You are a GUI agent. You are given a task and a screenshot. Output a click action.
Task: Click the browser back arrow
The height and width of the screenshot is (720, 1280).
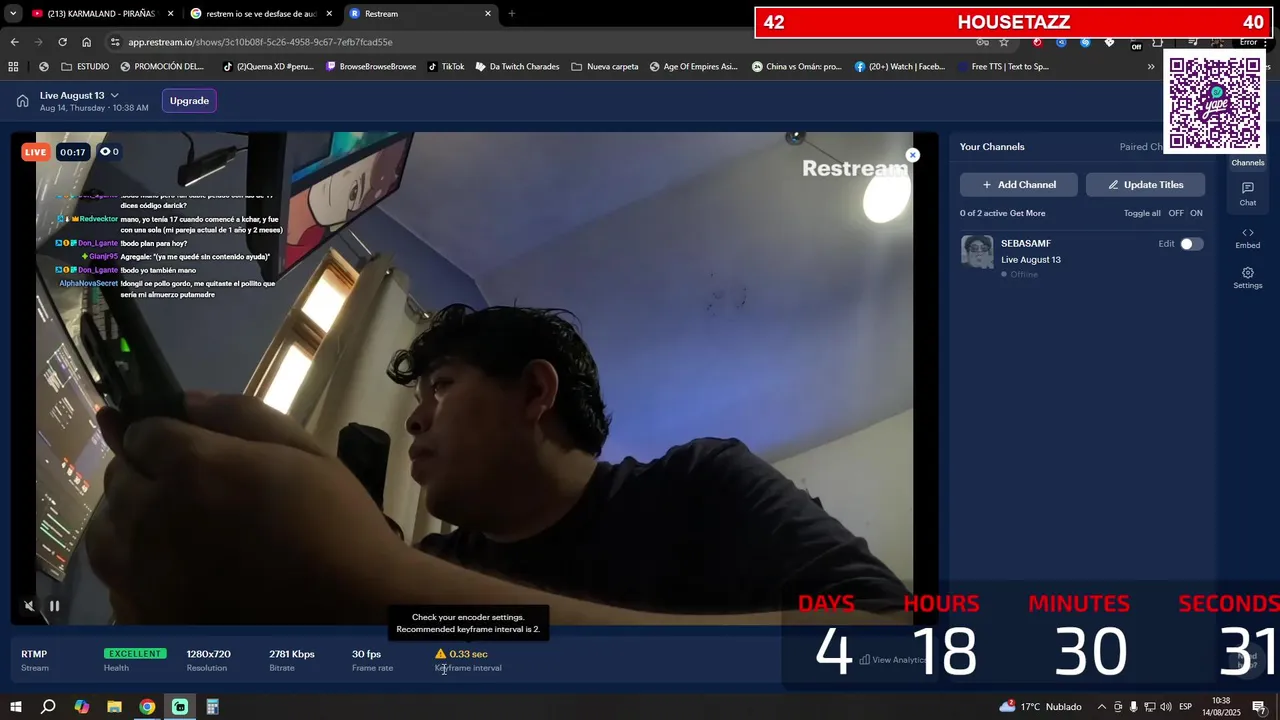tap(14, 42)
